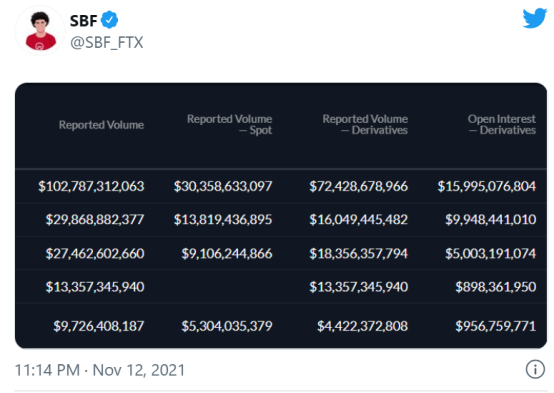554x393 pixels.
Task: Select the Reported Volume — Derivatives header
Action: (365, 124)
